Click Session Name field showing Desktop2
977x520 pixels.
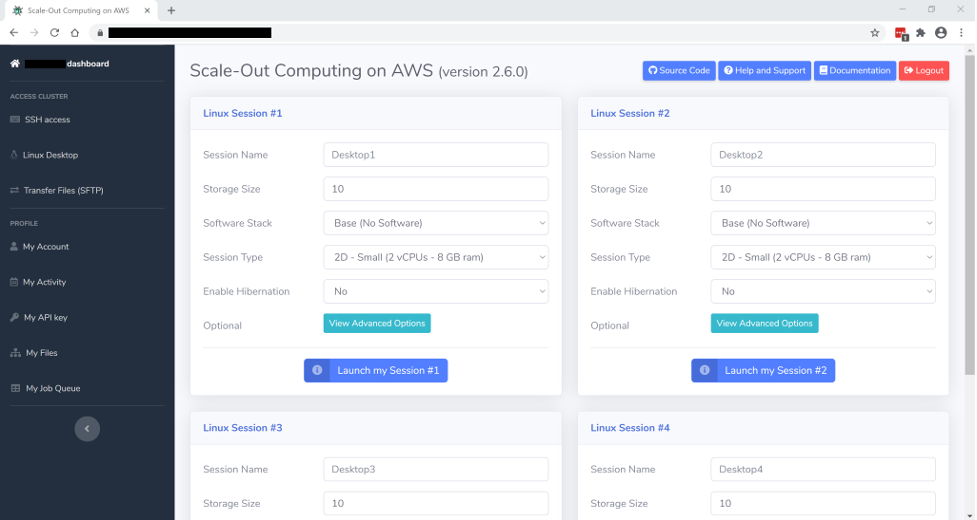coord(823,154)
